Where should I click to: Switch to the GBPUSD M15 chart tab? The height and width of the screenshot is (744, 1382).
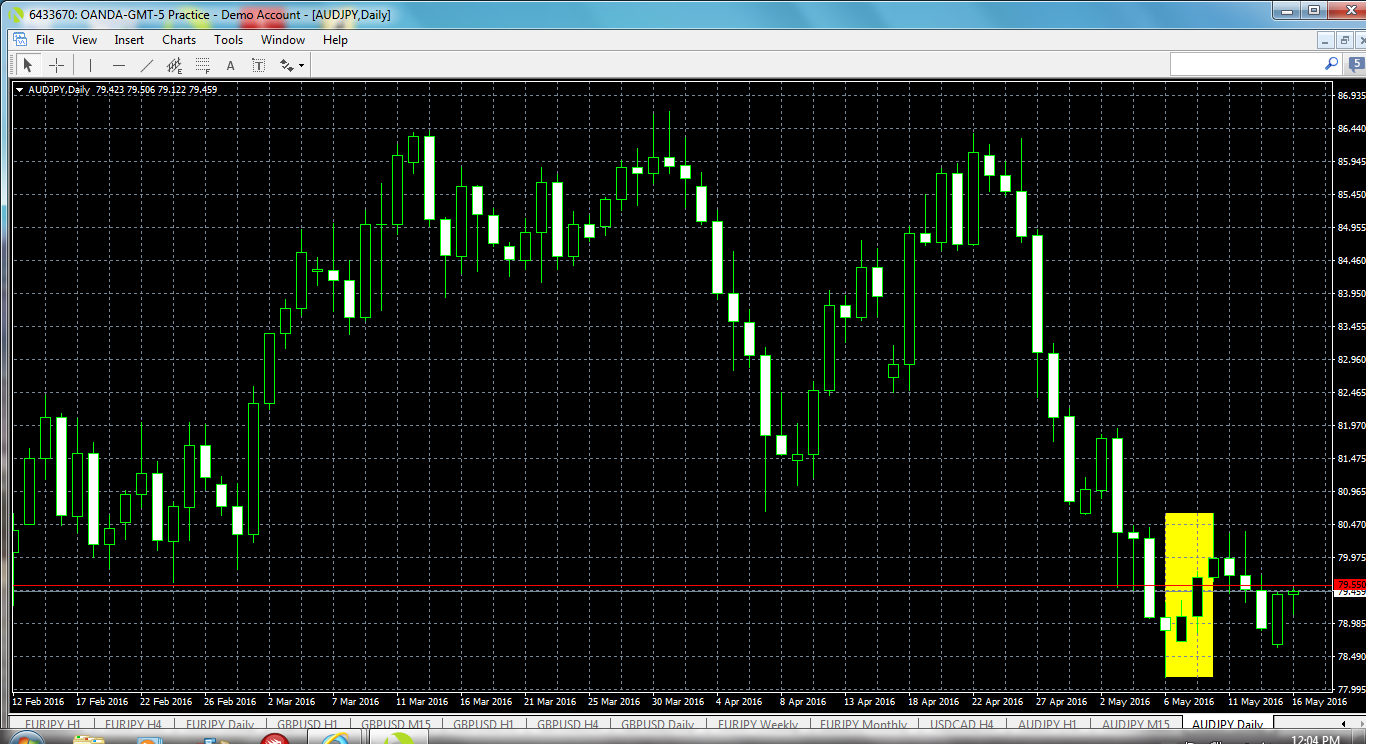(396, 724)
